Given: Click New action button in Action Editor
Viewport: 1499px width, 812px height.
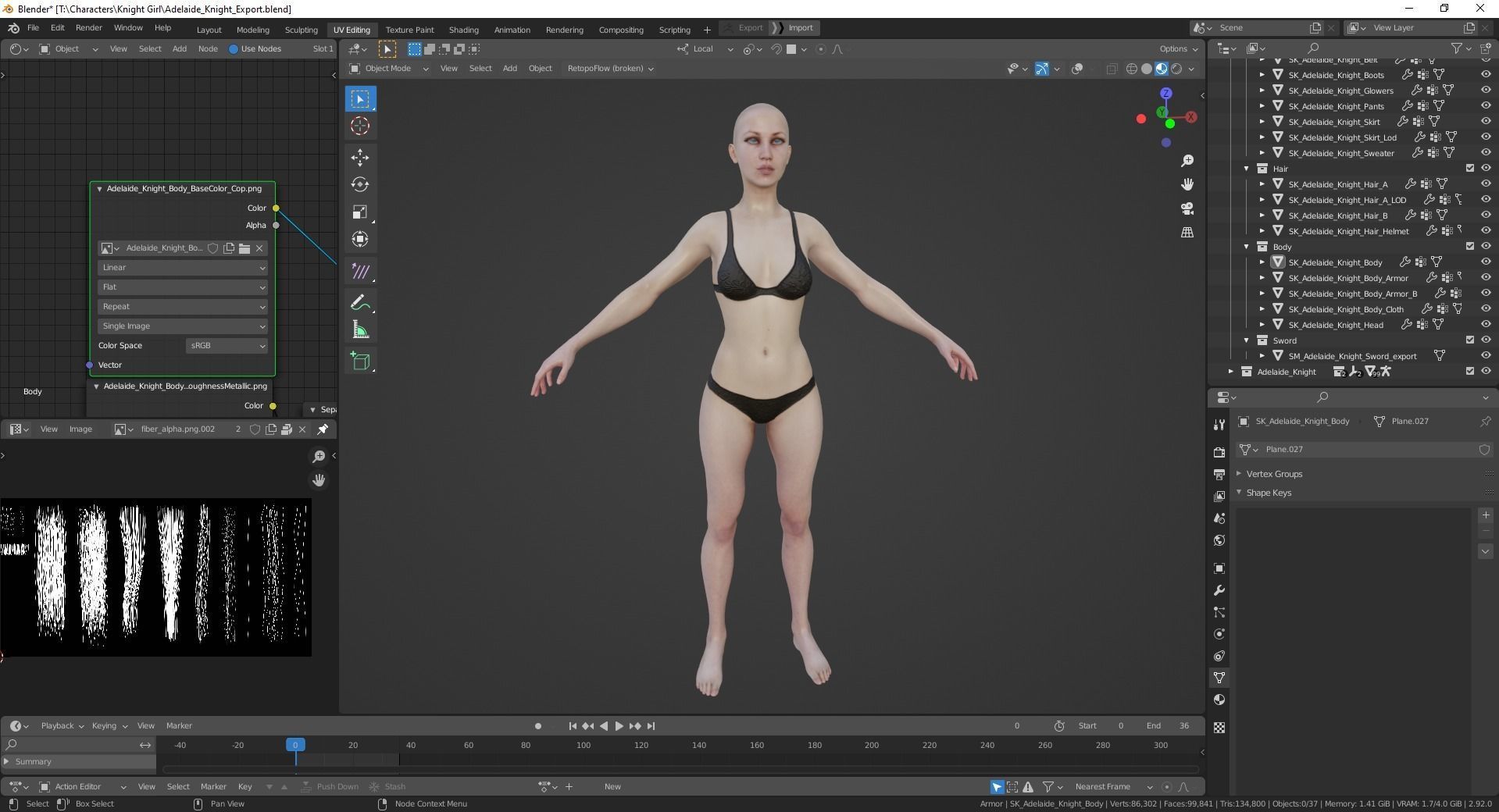Looking at the screenshot, I should click(612, 787).
